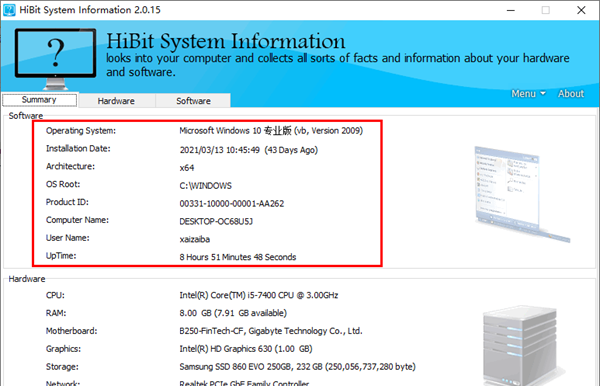This screenshot has height=386, width=600.
Task: Click the x64 architecture value
Action: (187, 168)
